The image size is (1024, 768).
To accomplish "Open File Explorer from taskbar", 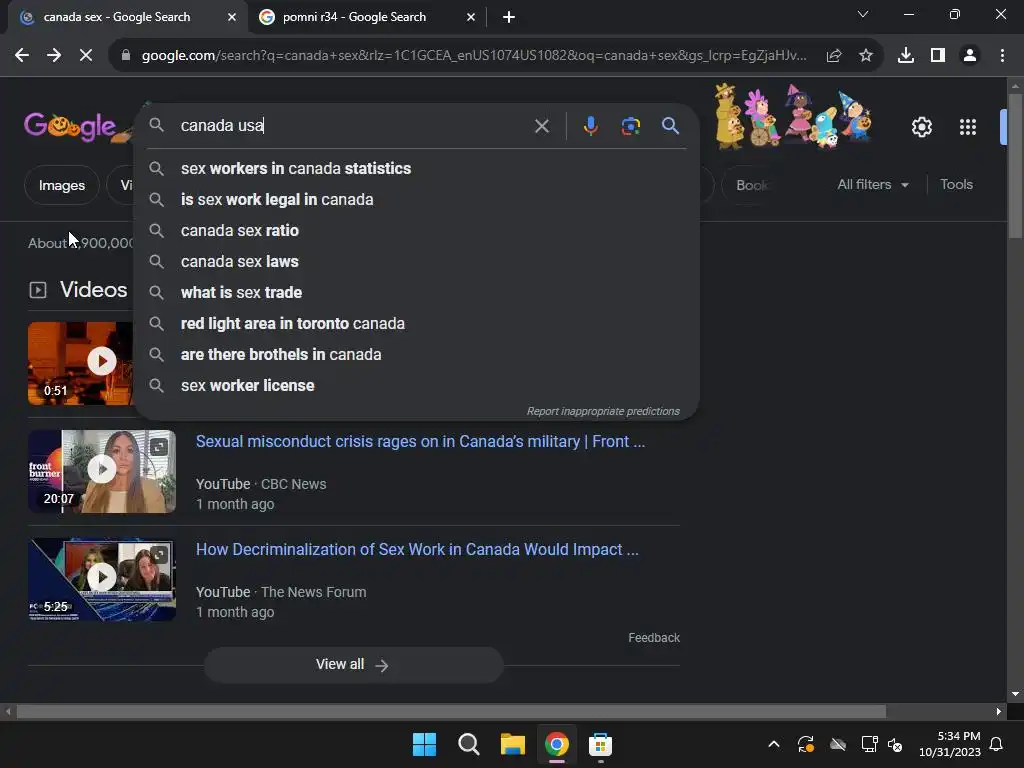I will pyautogui.click(x=513, y=744).
